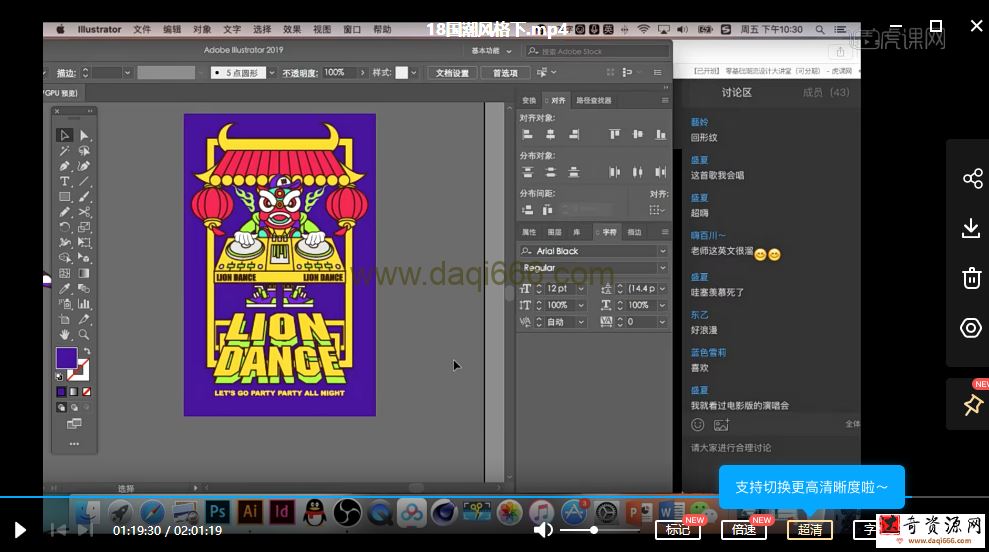Click the 倍速 speed button

click(x=744, y=530)
